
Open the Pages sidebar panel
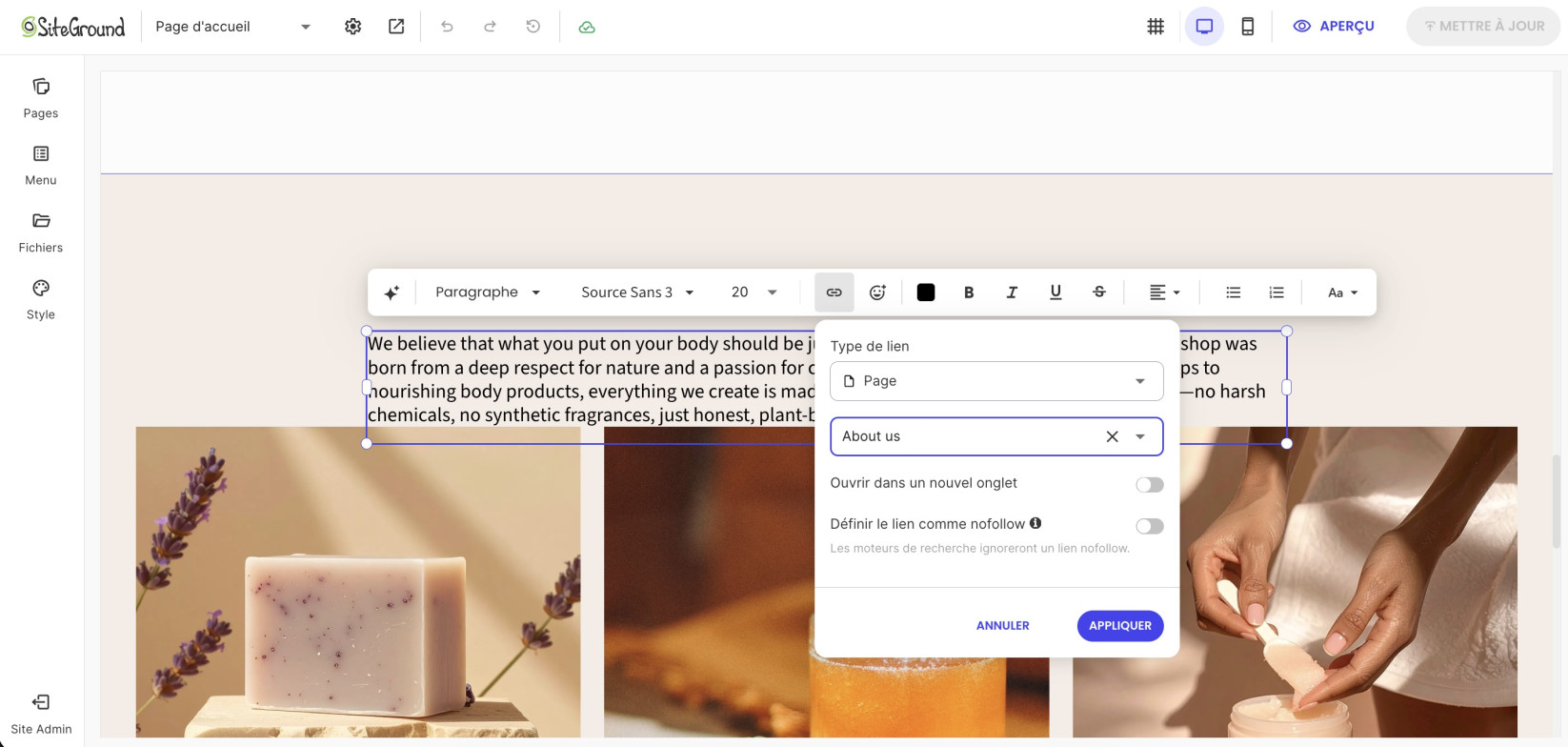41,98
